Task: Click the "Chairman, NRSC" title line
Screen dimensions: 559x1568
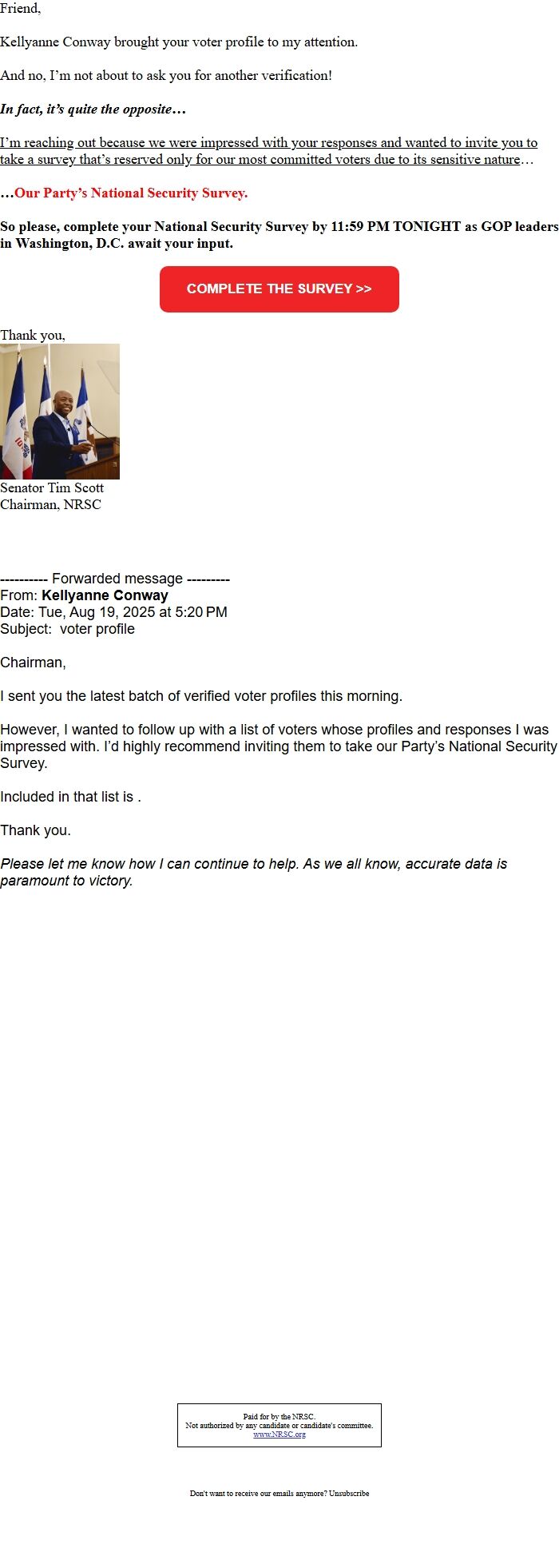Action: coord(50,504)
